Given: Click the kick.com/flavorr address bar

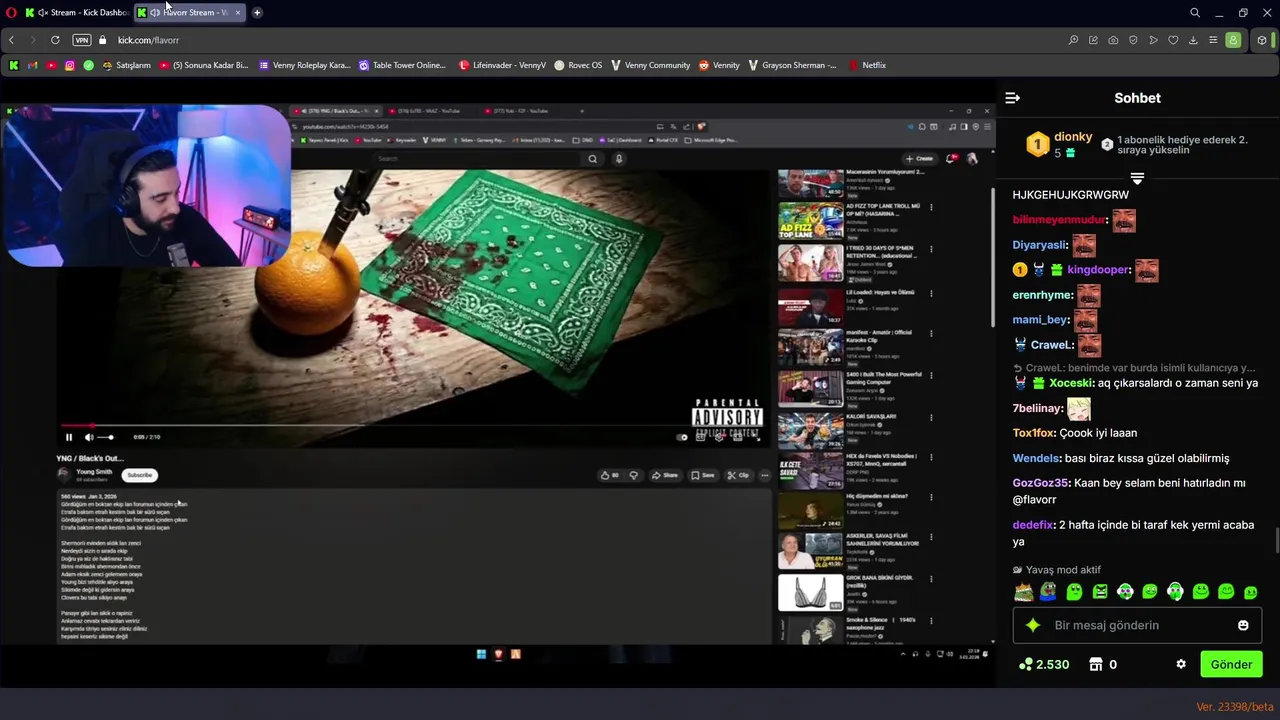Looking at the screenshot, I should 148,40.
